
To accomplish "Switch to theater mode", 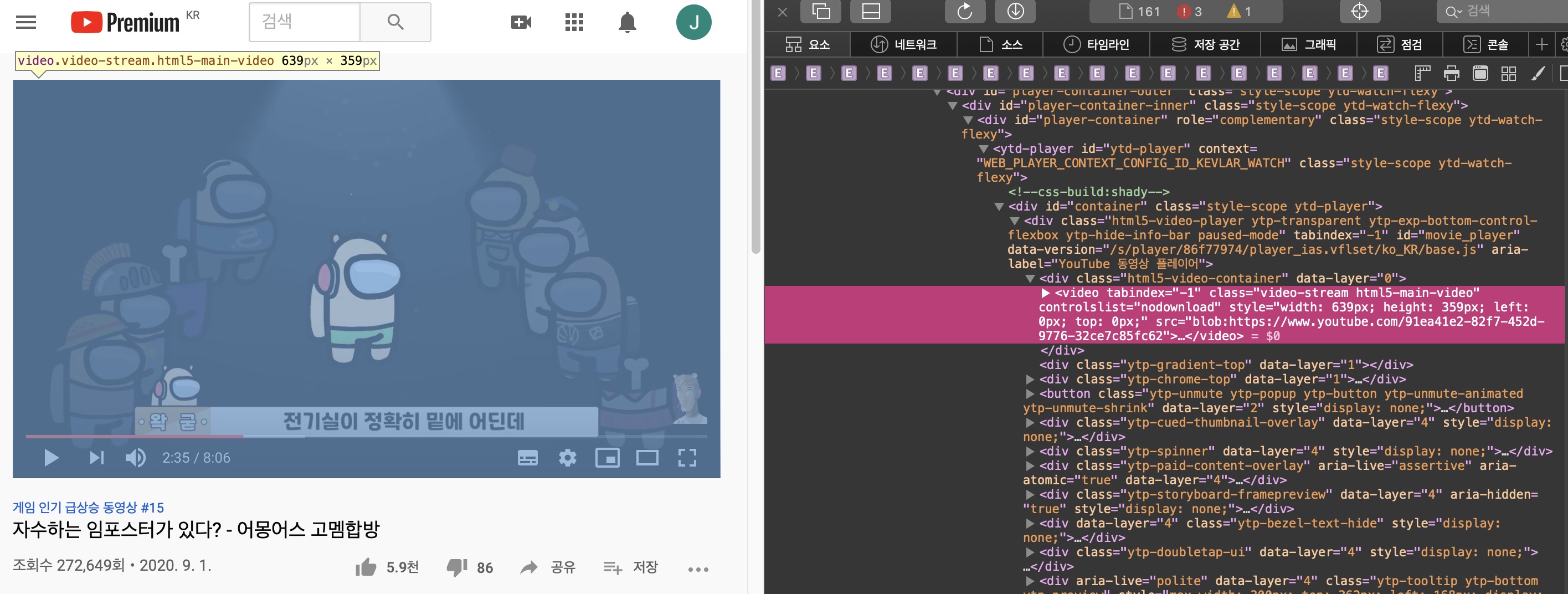I will (647, 458).
